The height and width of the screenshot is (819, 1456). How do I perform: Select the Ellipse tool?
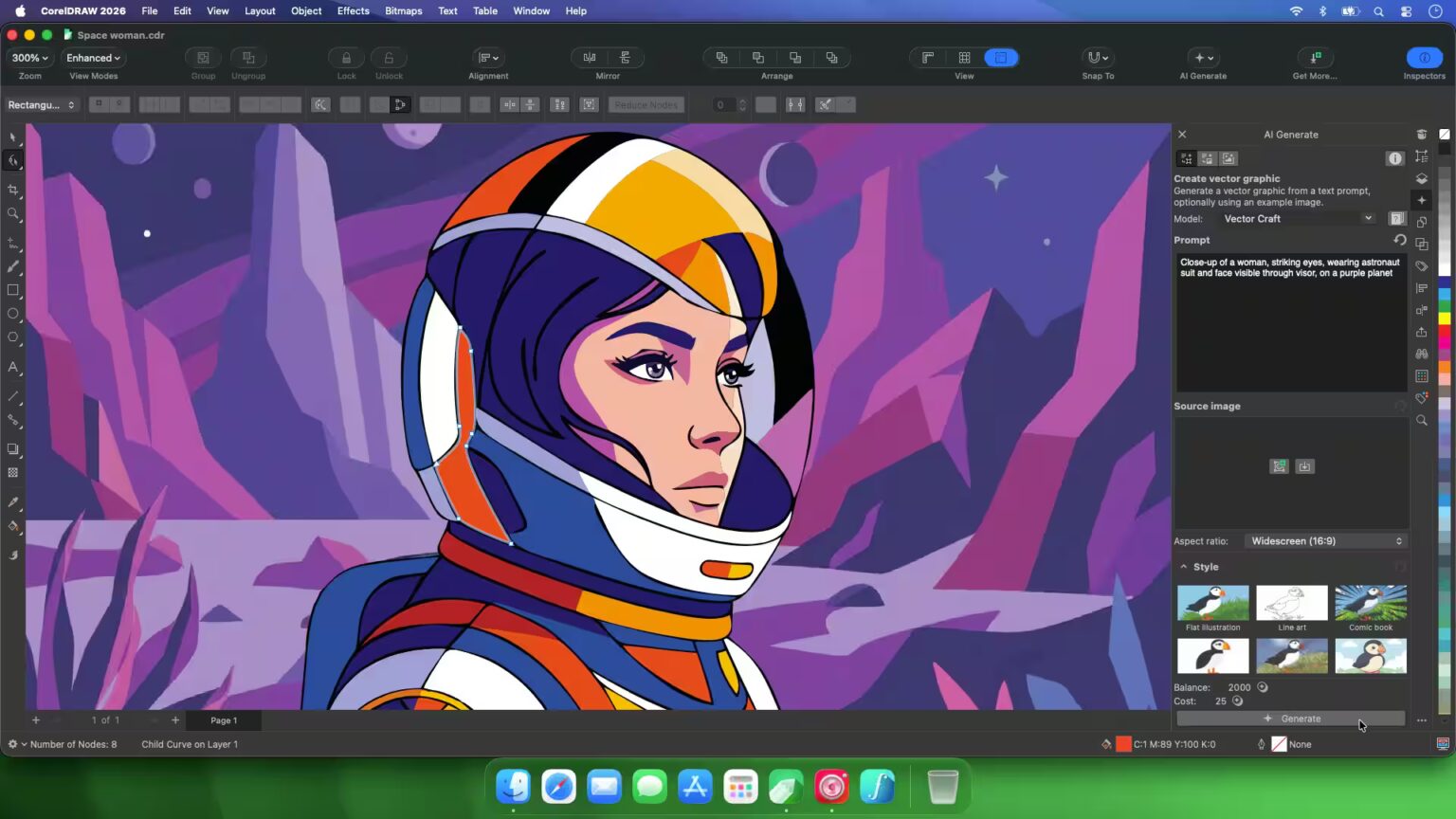click(x=13, y=314)
